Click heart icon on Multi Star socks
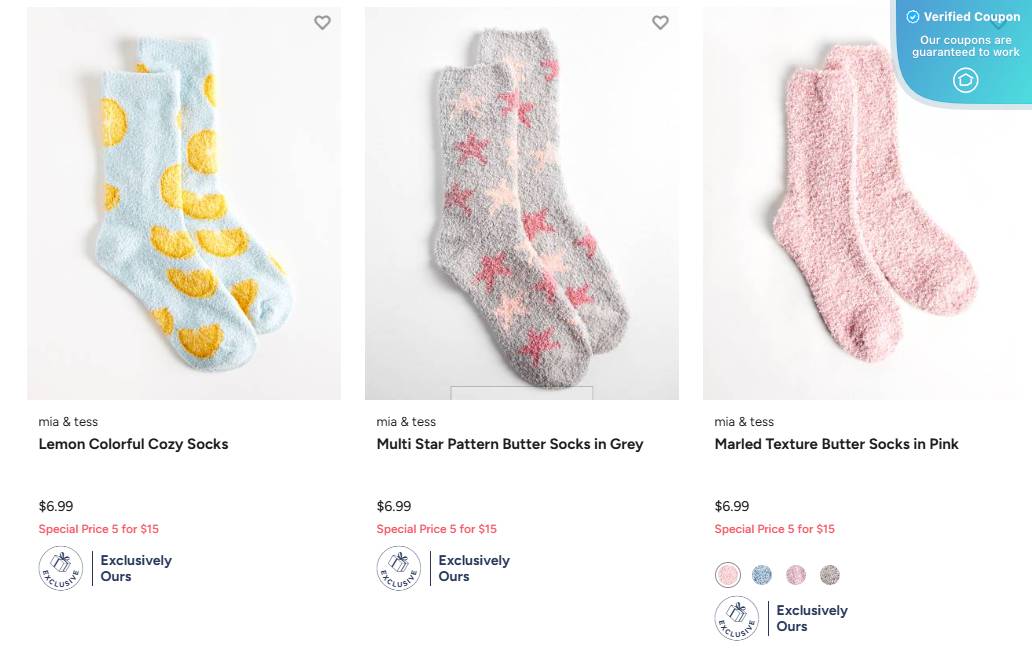The image size is (1032, 648). pos(660,23)
